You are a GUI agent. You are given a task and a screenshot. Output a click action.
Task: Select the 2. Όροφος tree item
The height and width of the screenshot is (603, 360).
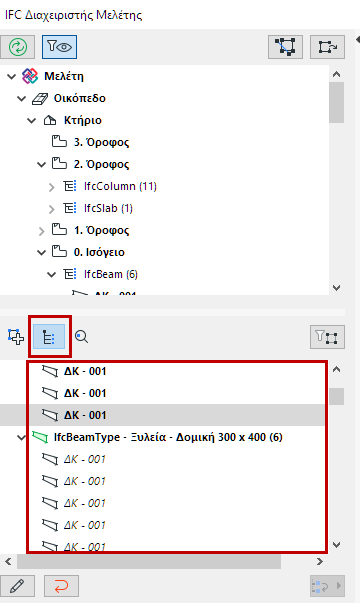[102, 164]
